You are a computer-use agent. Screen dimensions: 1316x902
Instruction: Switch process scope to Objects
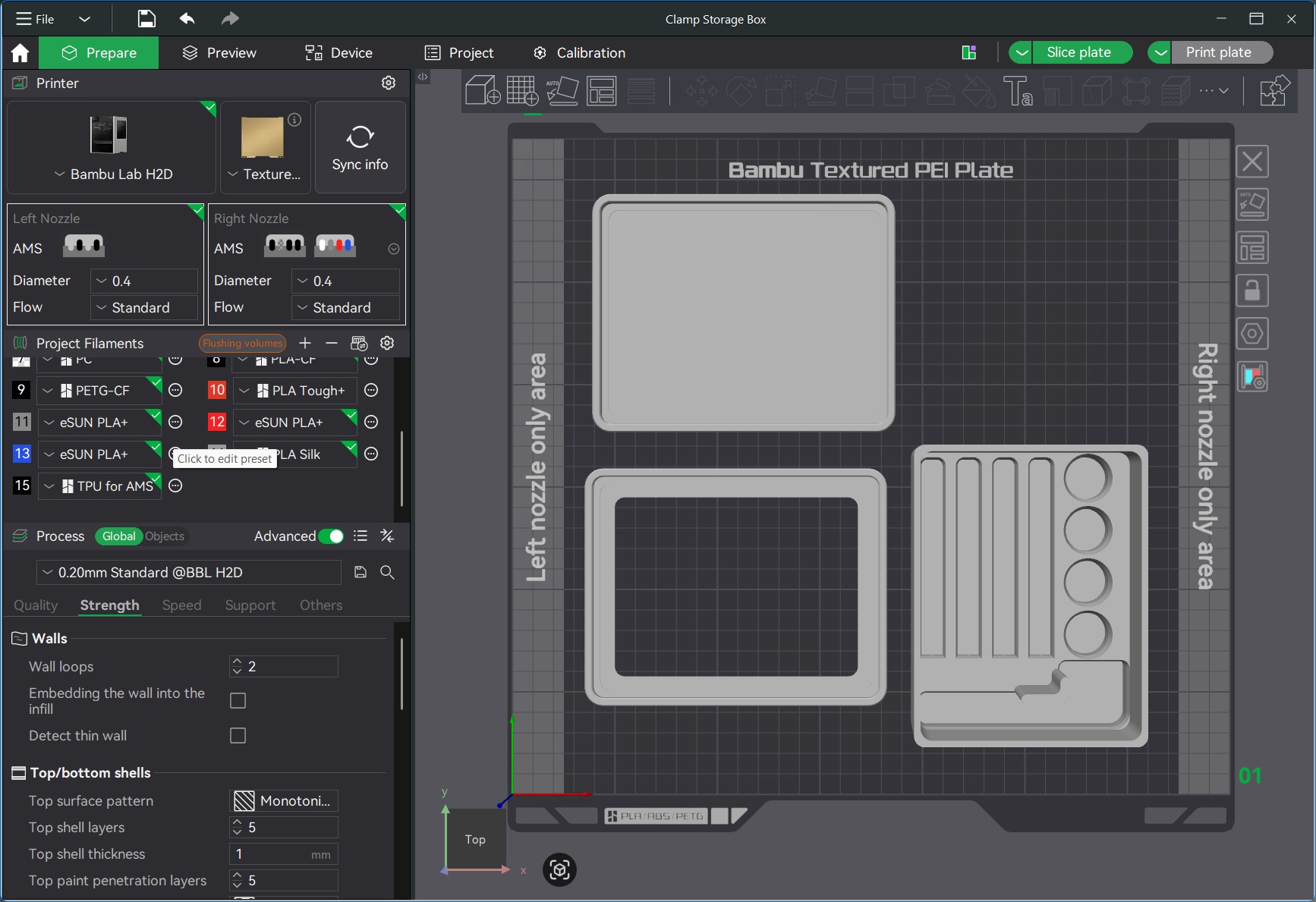[x=165, y=536]
